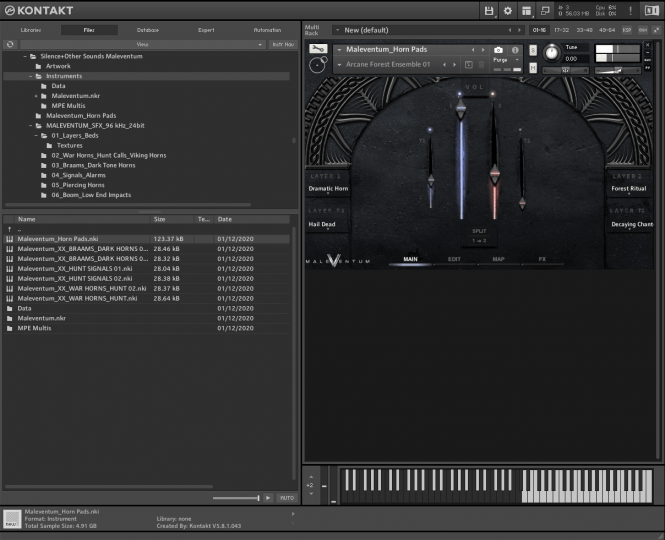665x540 pixels.
Task: Toggle Instr Nav pane
Action: point(283,44)
